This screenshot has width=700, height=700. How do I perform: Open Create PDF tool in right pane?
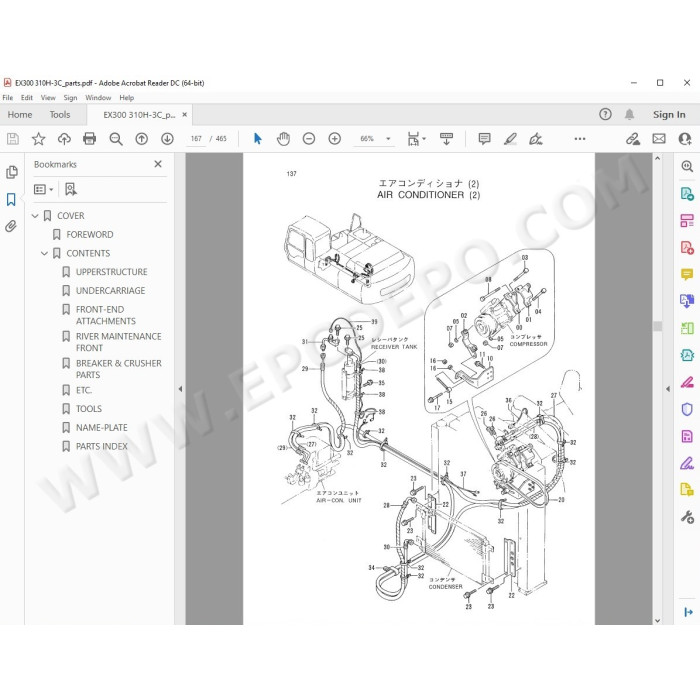(x=687, y=247)
